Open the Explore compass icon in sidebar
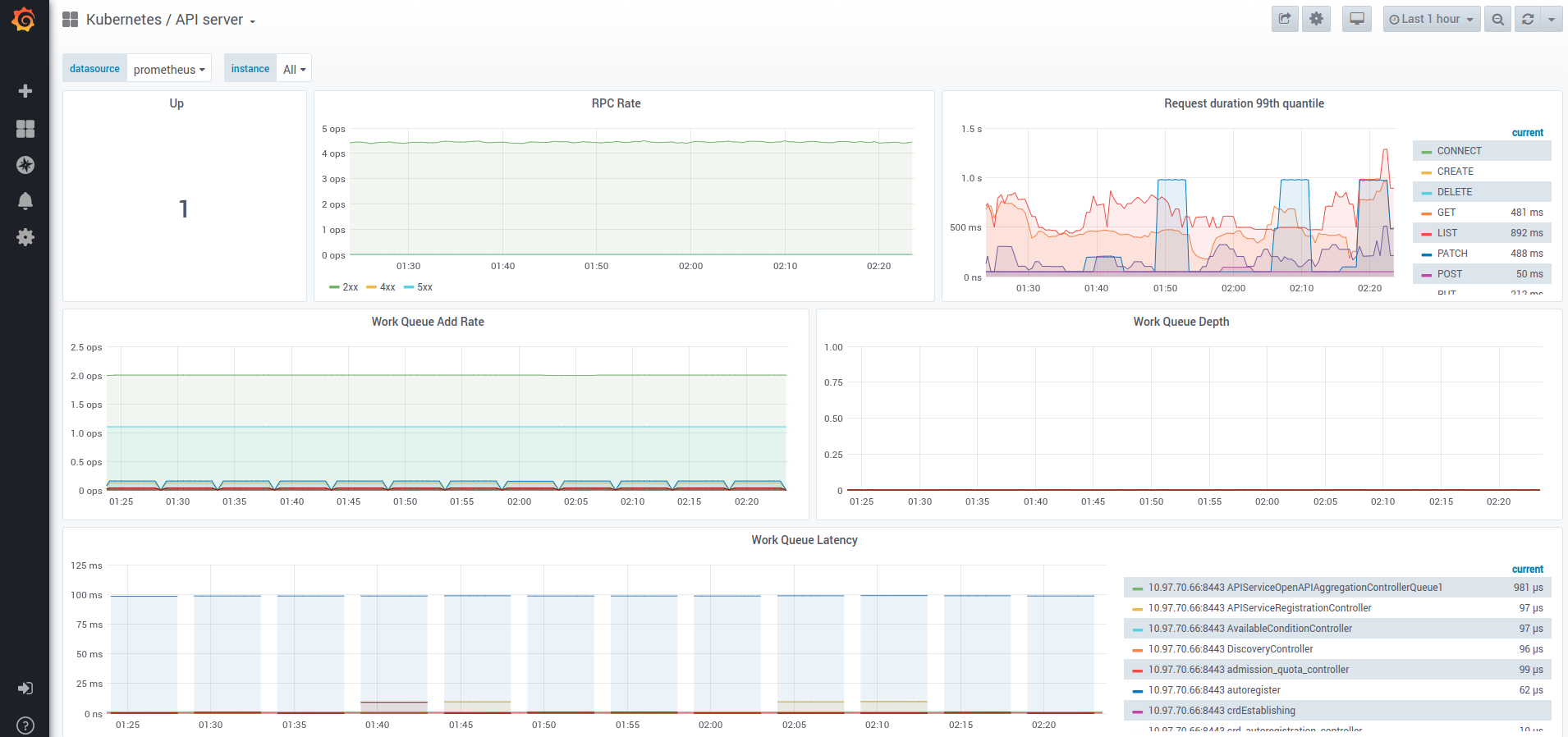Screen dimensions: 1568x737 click(25, 165)
